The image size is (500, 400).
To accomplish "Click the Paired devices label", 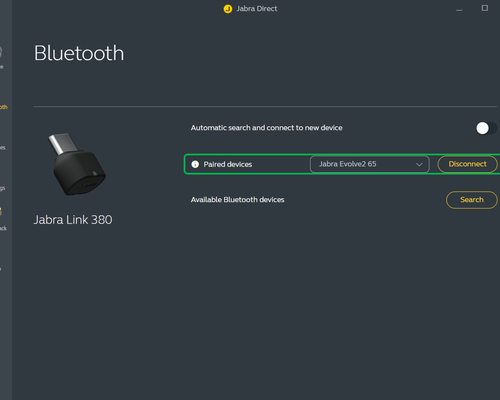I will (228, 164).
